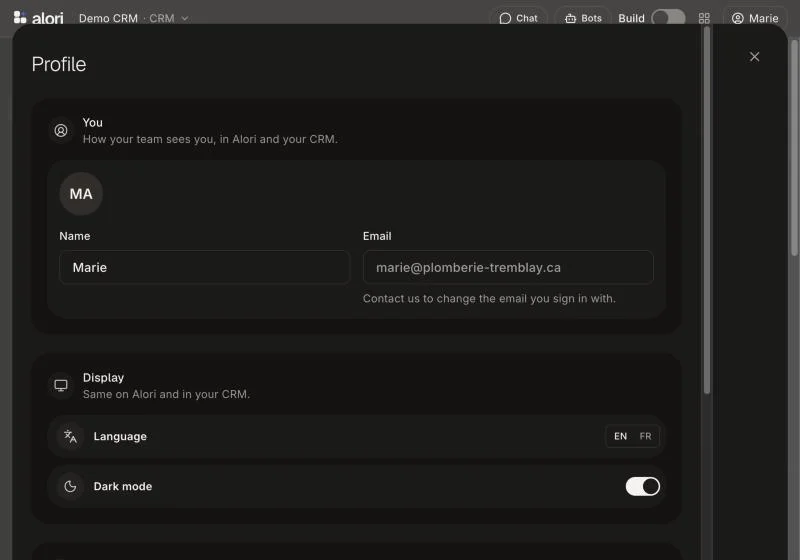Select EN language option
Viewport: 800px width, 560px height.
click(x=620, y=437)
